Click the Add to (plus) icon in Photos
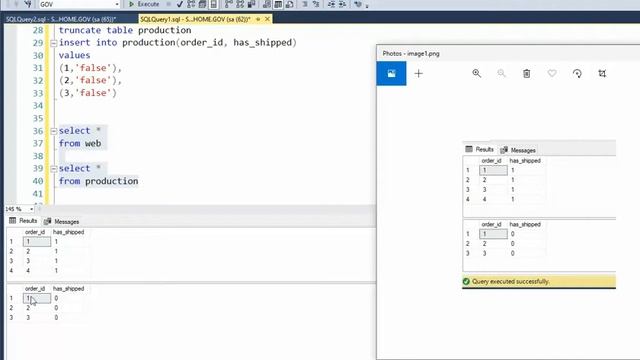Screen dimensions: 640x360 pyautogui.click(x=418, y=73)
